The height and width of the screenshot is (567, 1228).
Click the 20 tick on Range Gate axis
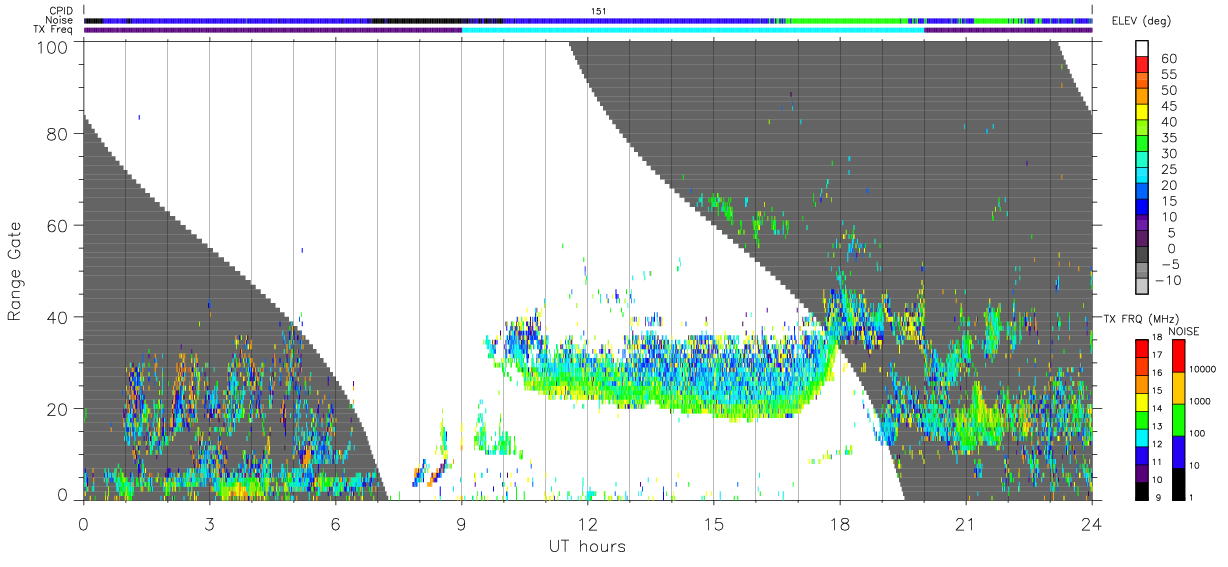pos(58,409)
